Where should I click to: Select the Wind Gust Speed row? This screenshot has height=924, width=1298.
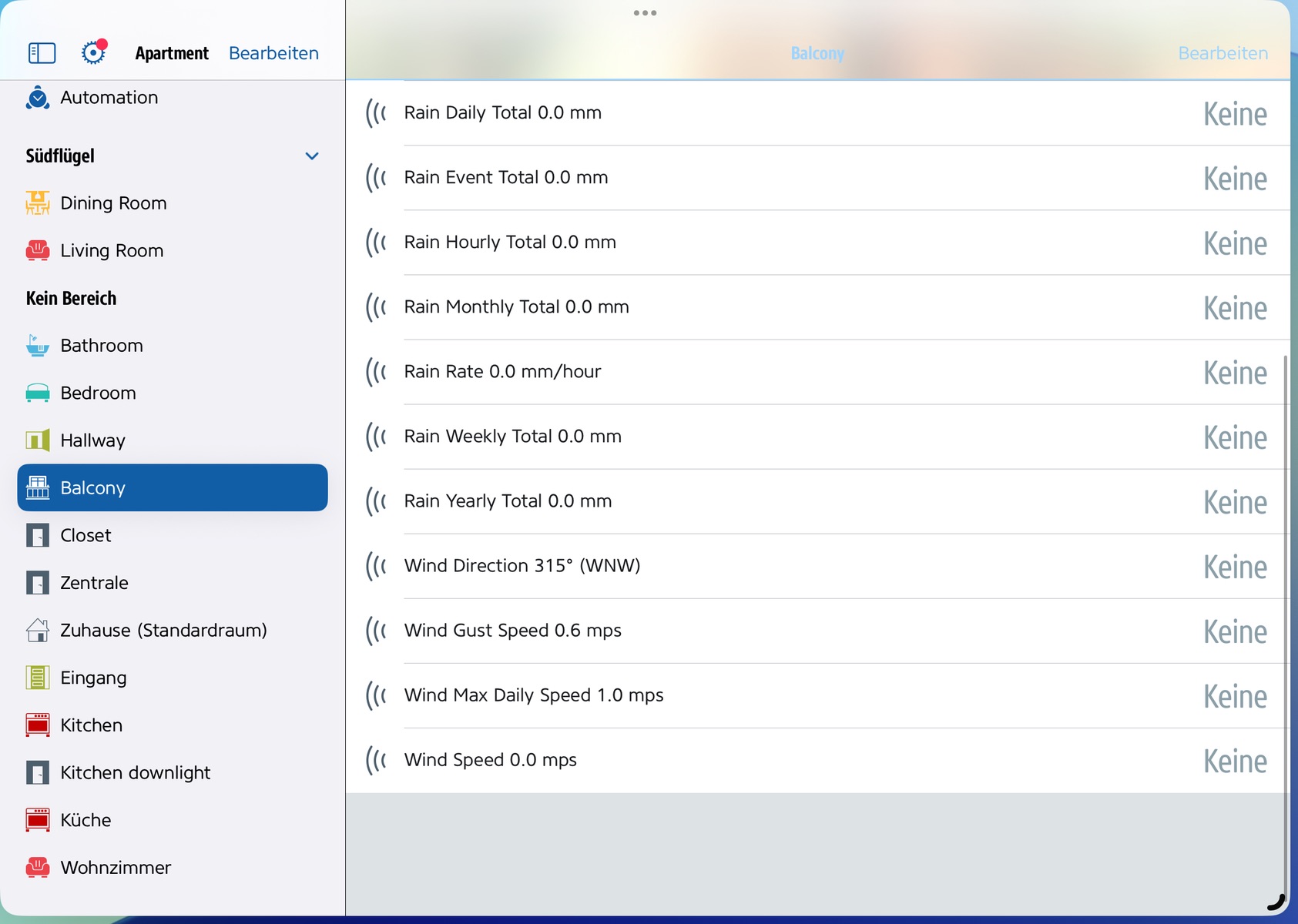(x=770, y=631)
